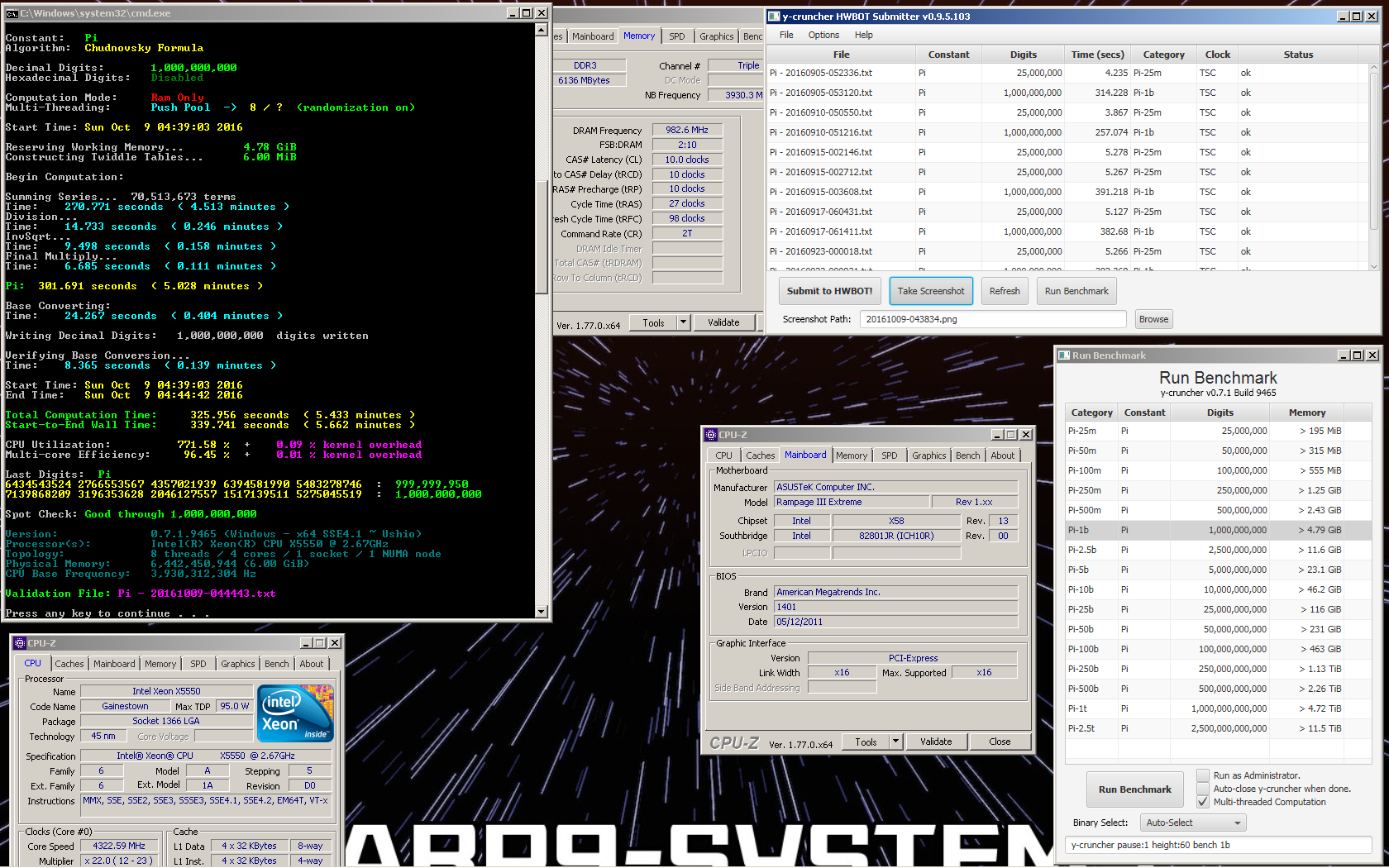Click the Intel Xeon inside logo

pos(295,713)
